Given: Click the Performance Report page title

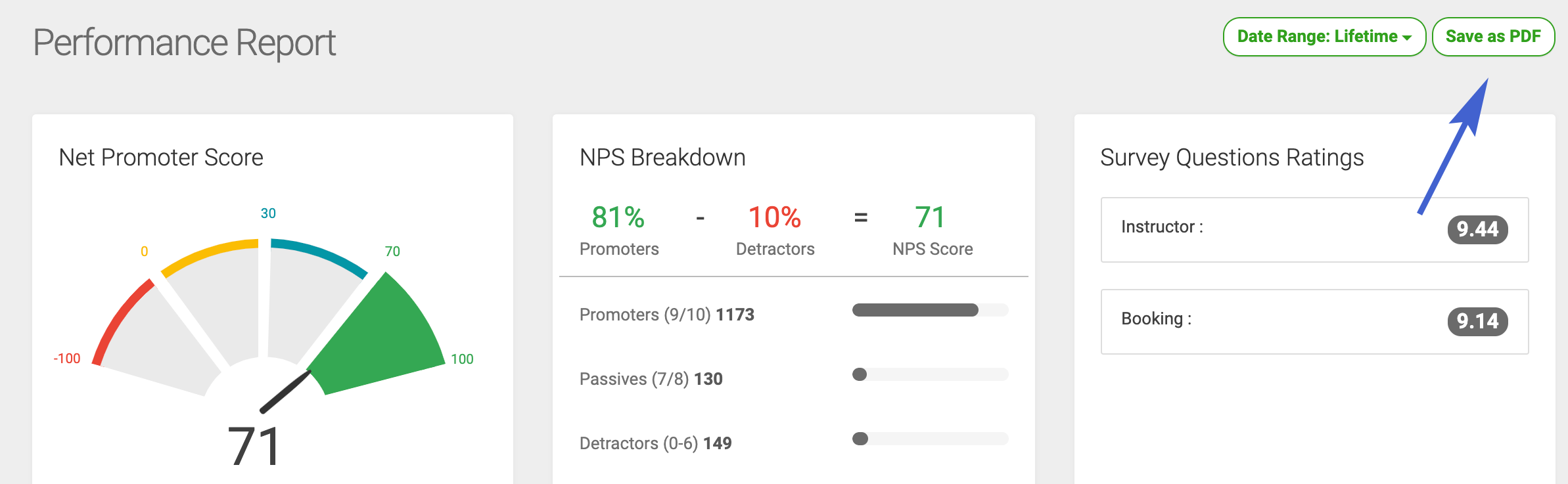Looking at the screenshot, I should point(184,43).
